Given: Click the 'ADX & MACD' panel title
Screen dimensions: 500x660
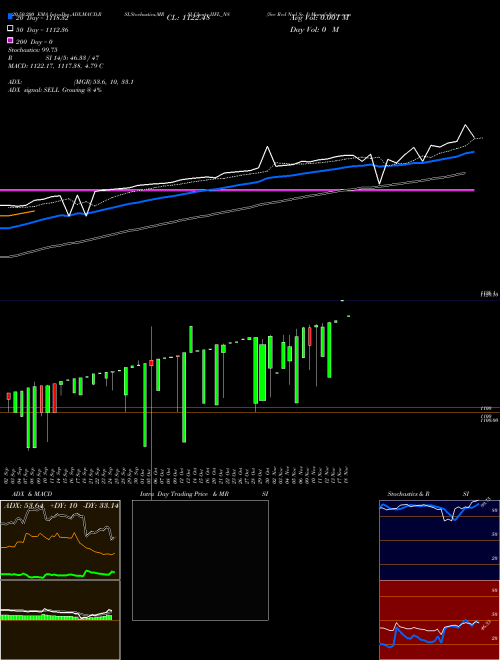Looking at the screenshot, I should point(32,494).
